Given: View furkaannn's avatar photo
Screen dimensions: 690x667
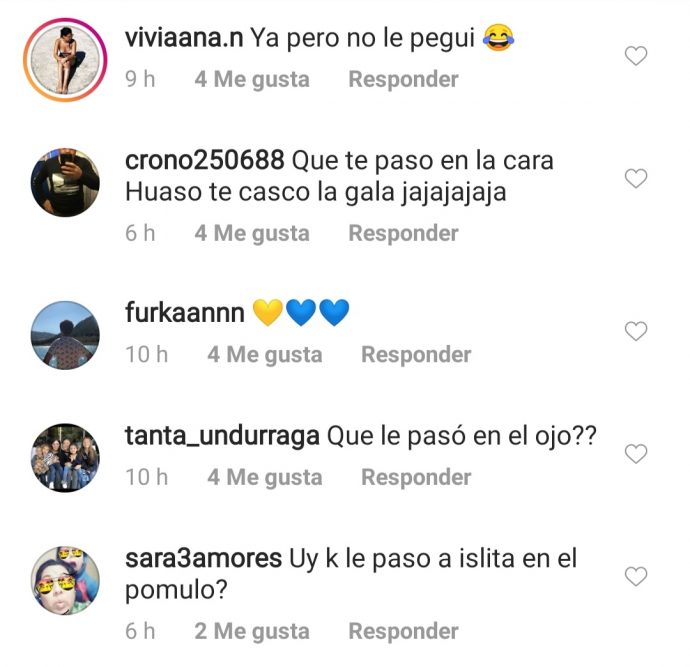Looking at the screenshot, I should pos(65,335).
